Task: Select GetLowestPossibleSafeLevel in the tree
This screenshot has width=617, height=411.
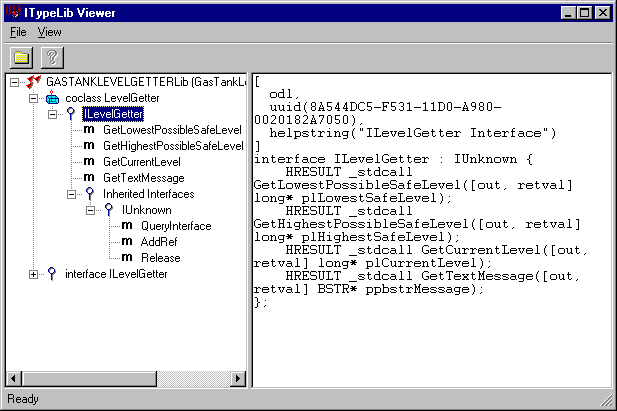Action: 172,130
